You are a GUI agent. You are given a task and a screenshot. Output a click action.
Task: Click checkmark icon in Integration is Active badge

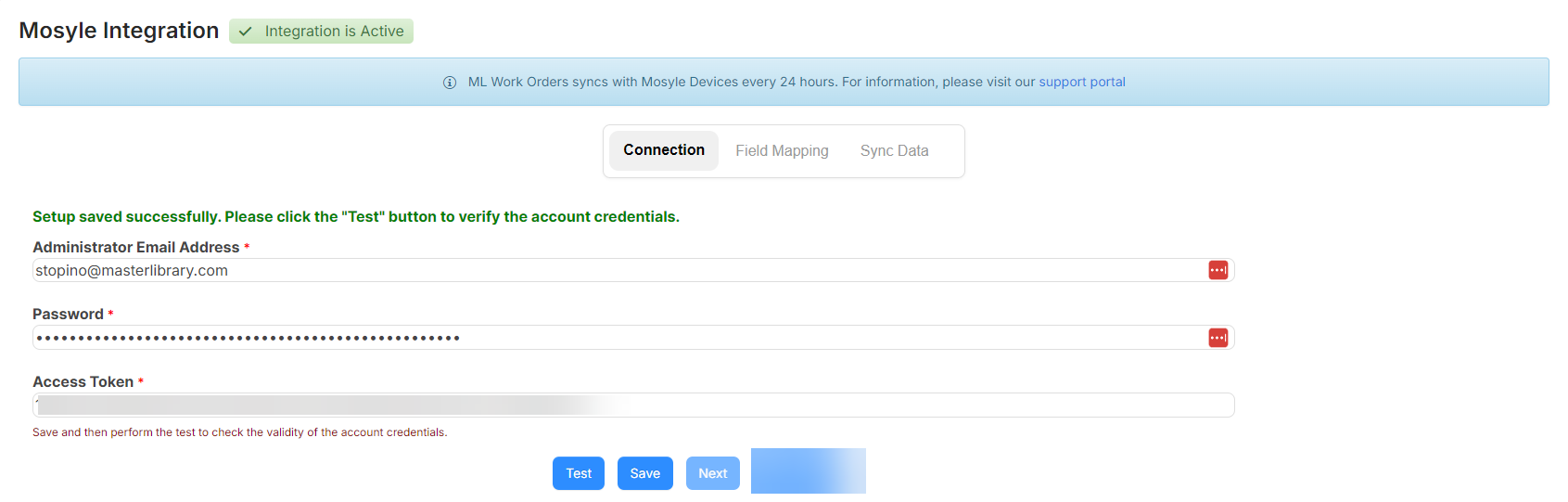tap(246, 32)
